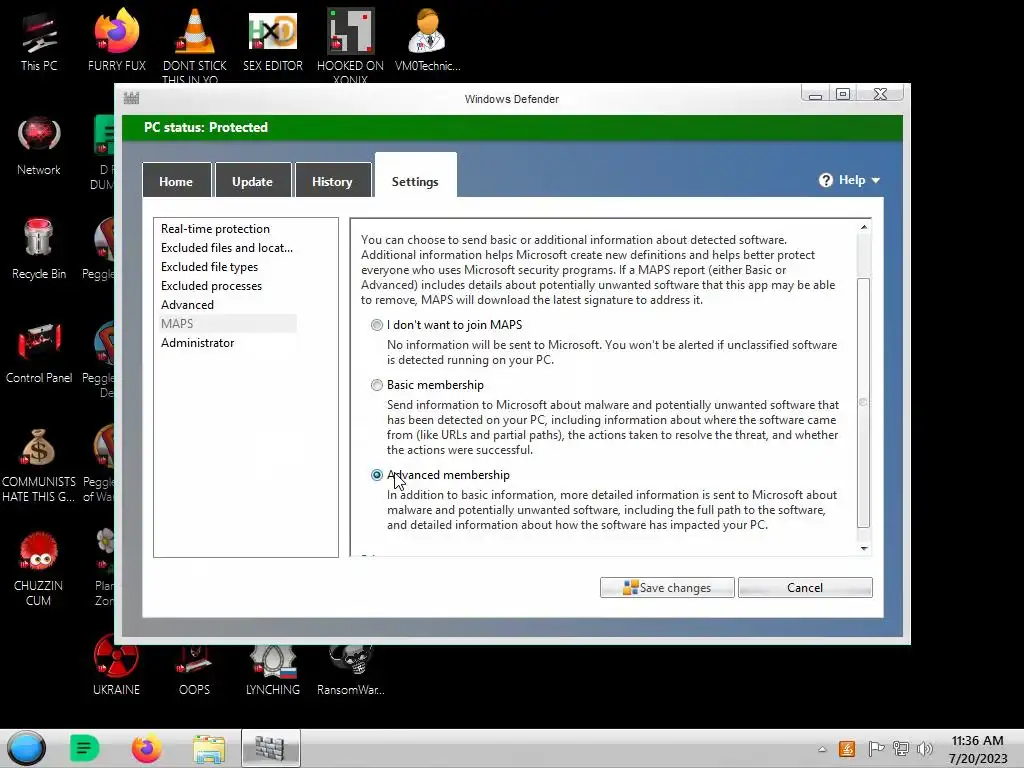Viewport: 1024px width, 768px height.
Task: Open the OOPS desktop icon
Action: (x=194, y=671)
